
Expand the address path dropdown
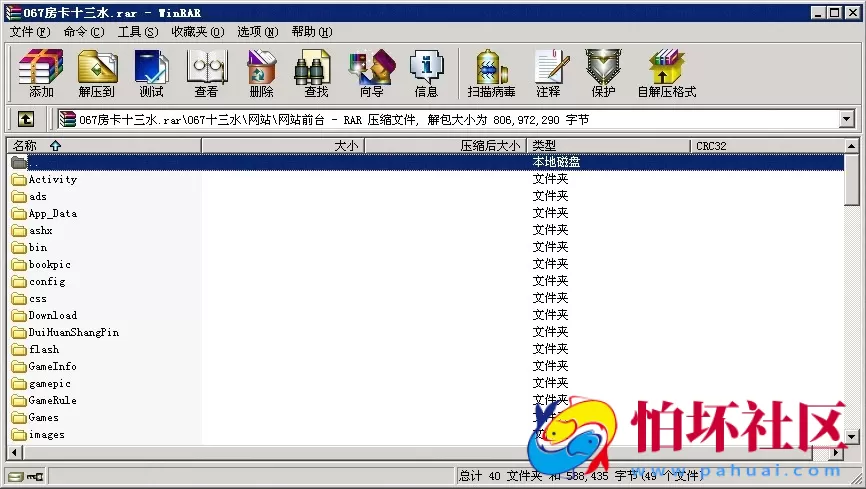[x=847, y=119]
